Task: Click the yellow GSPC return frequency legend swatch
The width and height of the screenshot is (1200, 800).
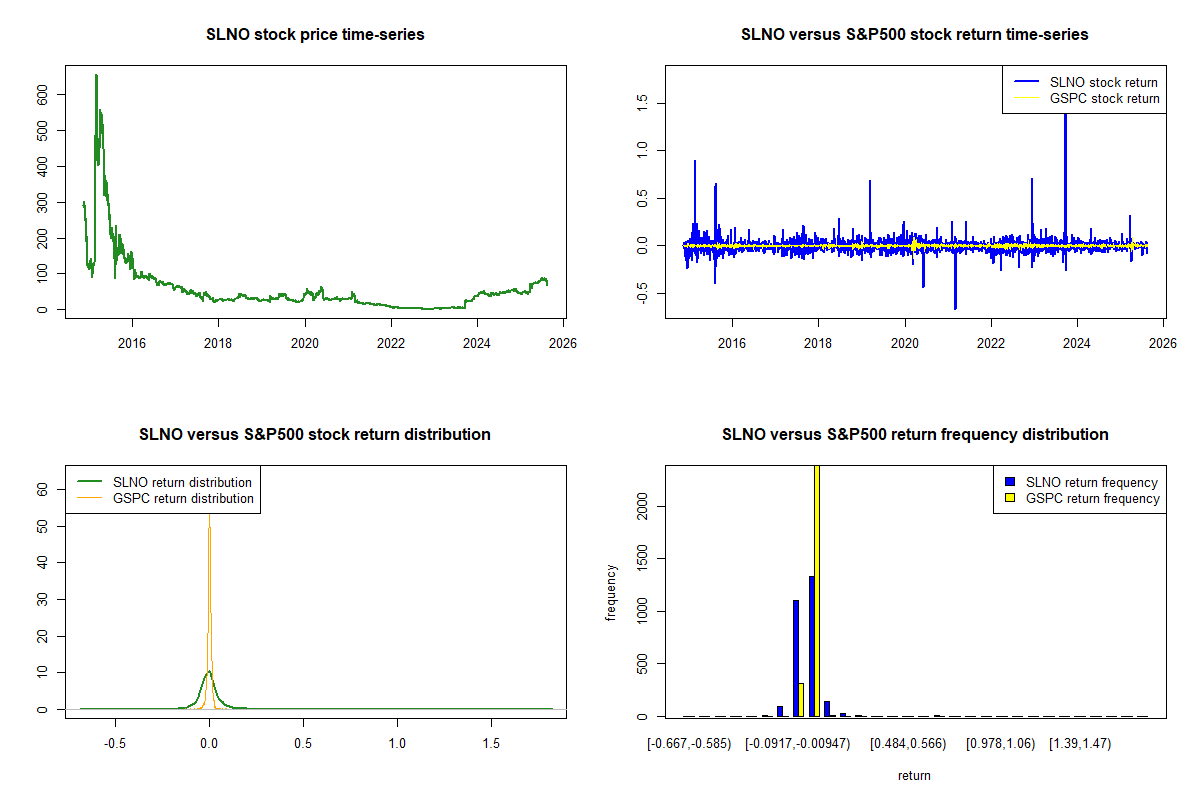Action: tap(1008, 498)
